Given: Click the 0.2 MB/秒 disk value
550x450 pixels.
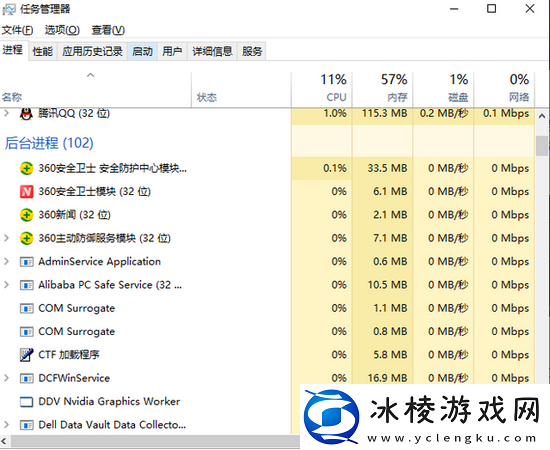Looking at the screenshot, I should pos(444,113).
